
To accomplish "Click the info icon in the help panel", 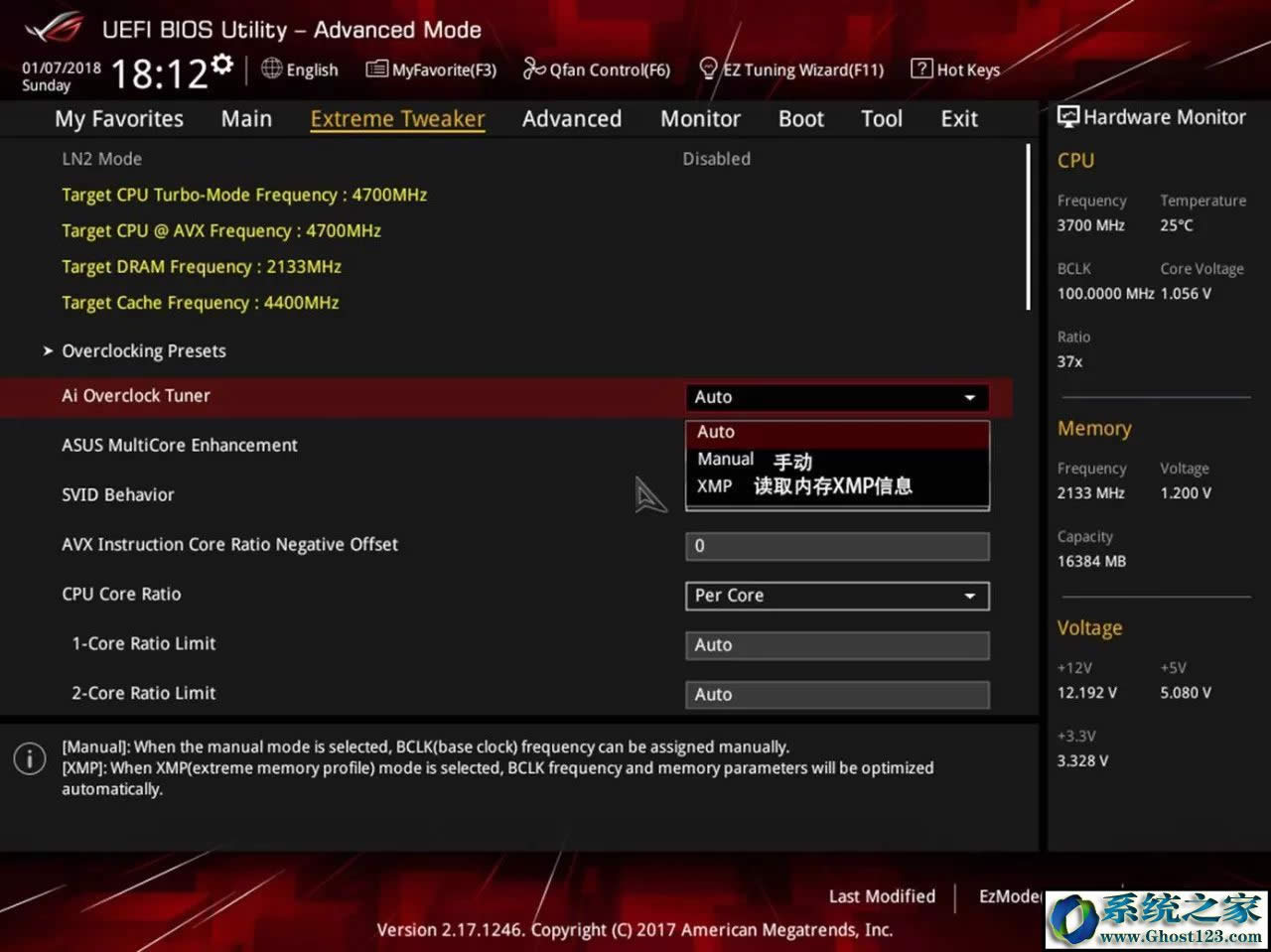I will [x=30, y=758].
